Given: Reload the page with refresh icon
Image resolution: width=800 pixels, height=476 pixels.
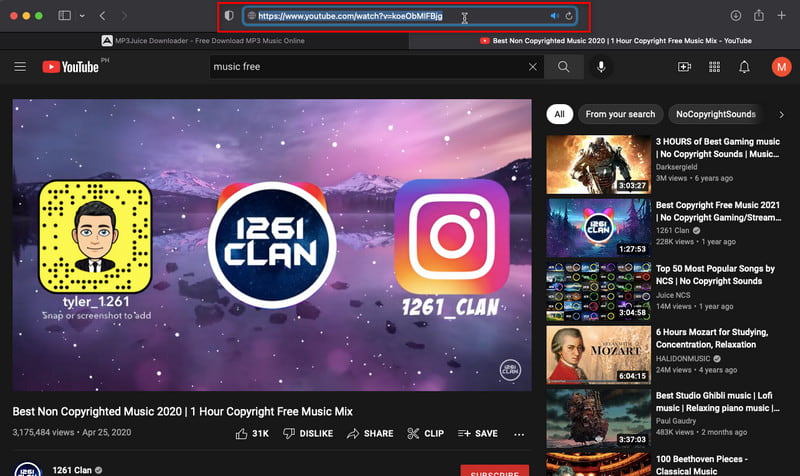Looking at the screenshot, I should coord(568,16).
